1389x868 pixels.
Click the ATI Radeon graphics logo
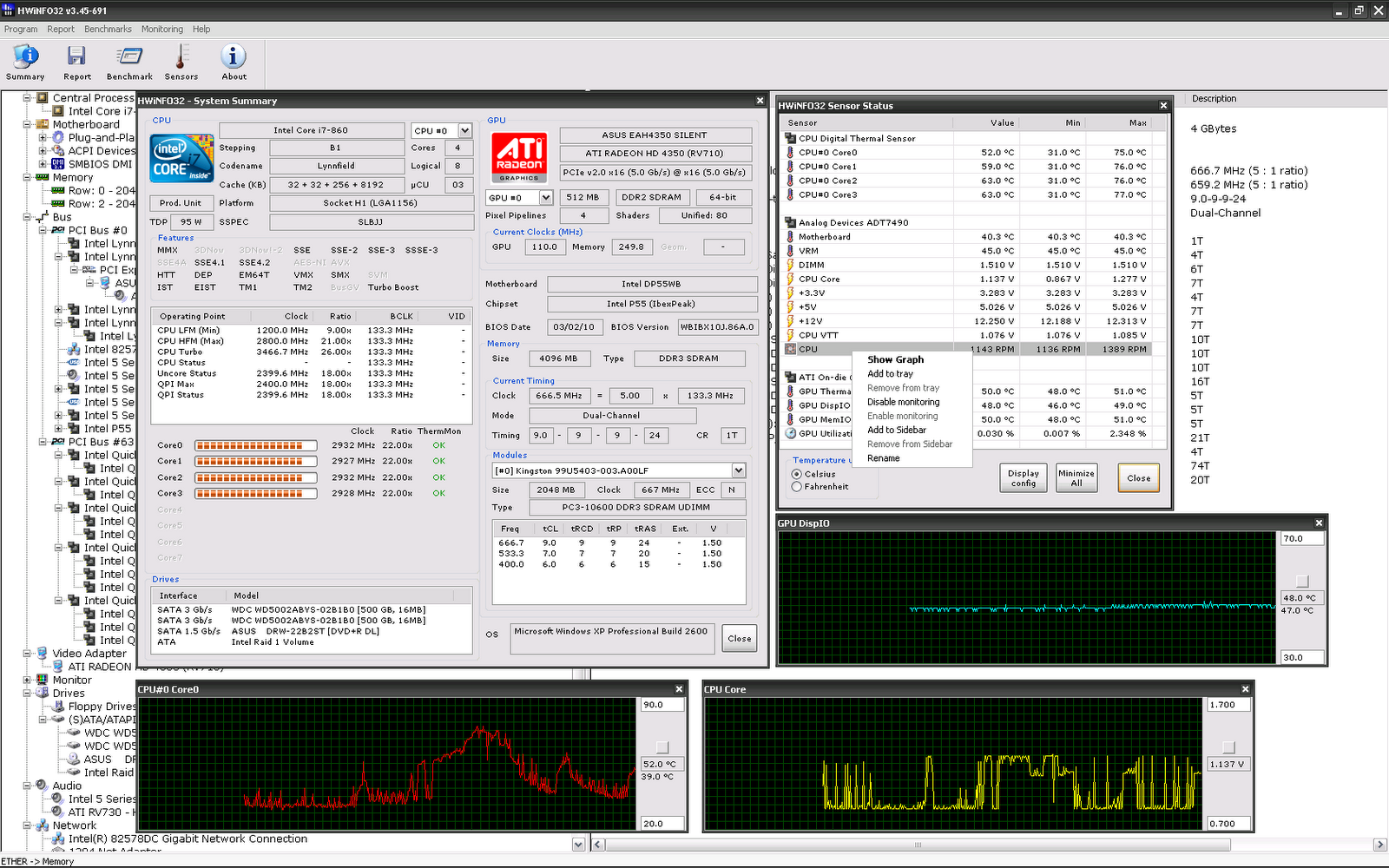[519, 157]
